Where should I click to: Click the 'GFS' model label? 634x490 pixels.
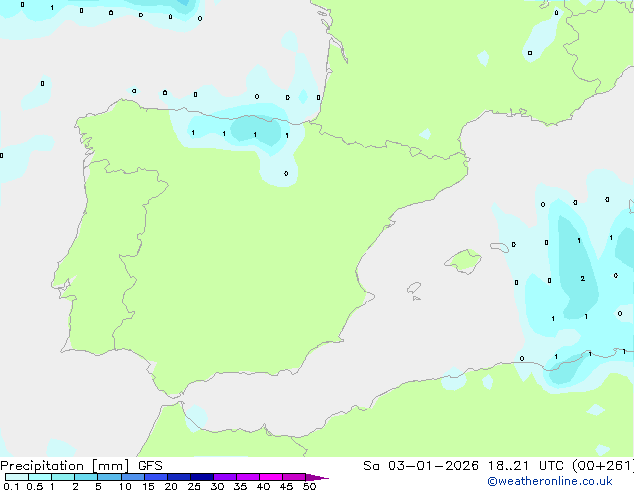pyautogui.click(x=150, y=466)
